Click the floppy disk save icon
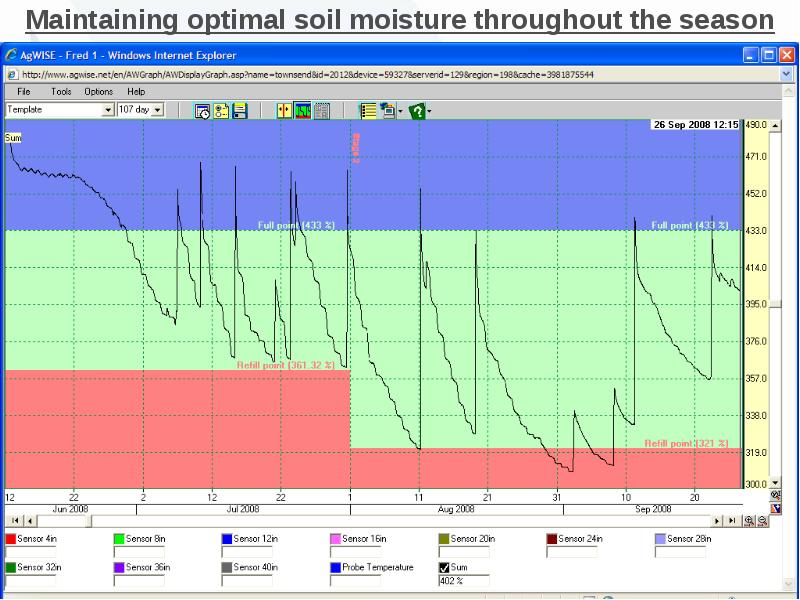This screenshot has width=800, height=600. [240, 111]
